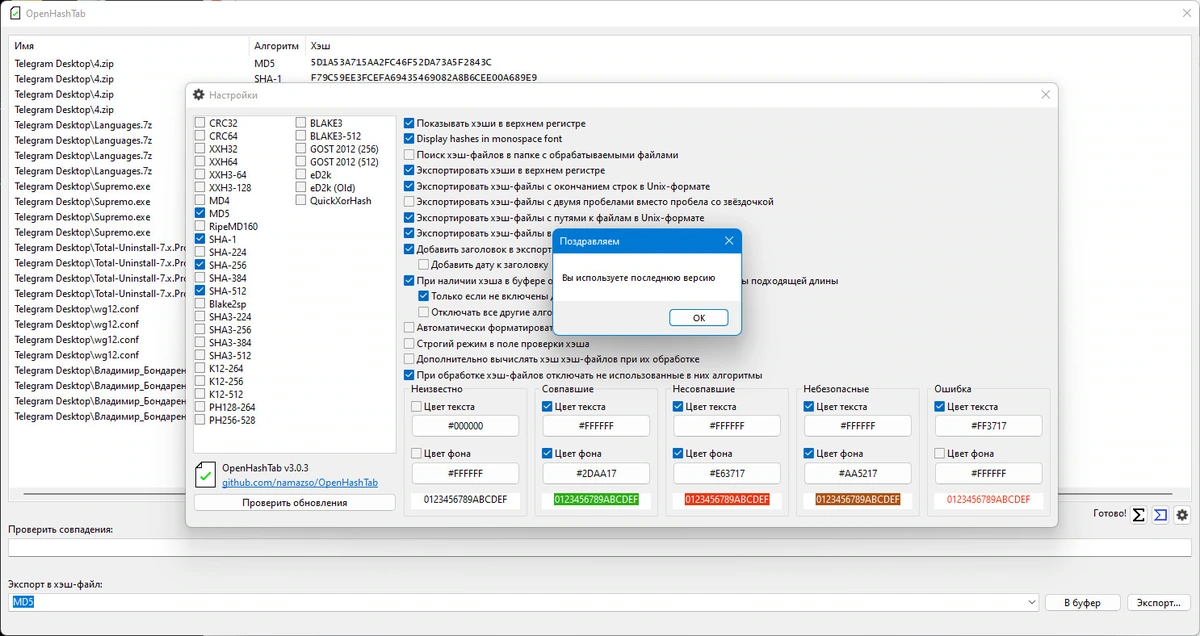Check the K12-512 algorithm
The width and height of the screenshot is (1200, 636).
point(200,395)
